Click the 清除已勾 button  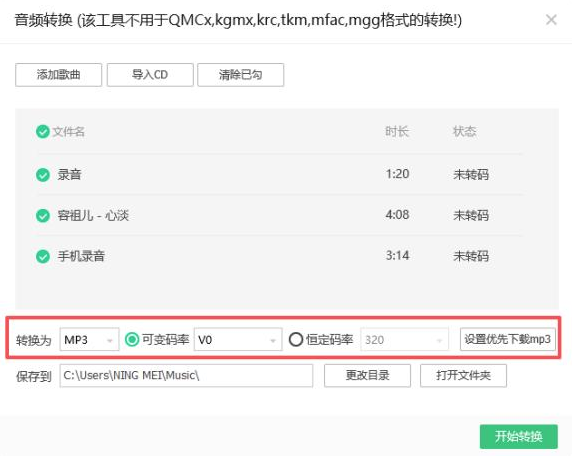point(240,75)
